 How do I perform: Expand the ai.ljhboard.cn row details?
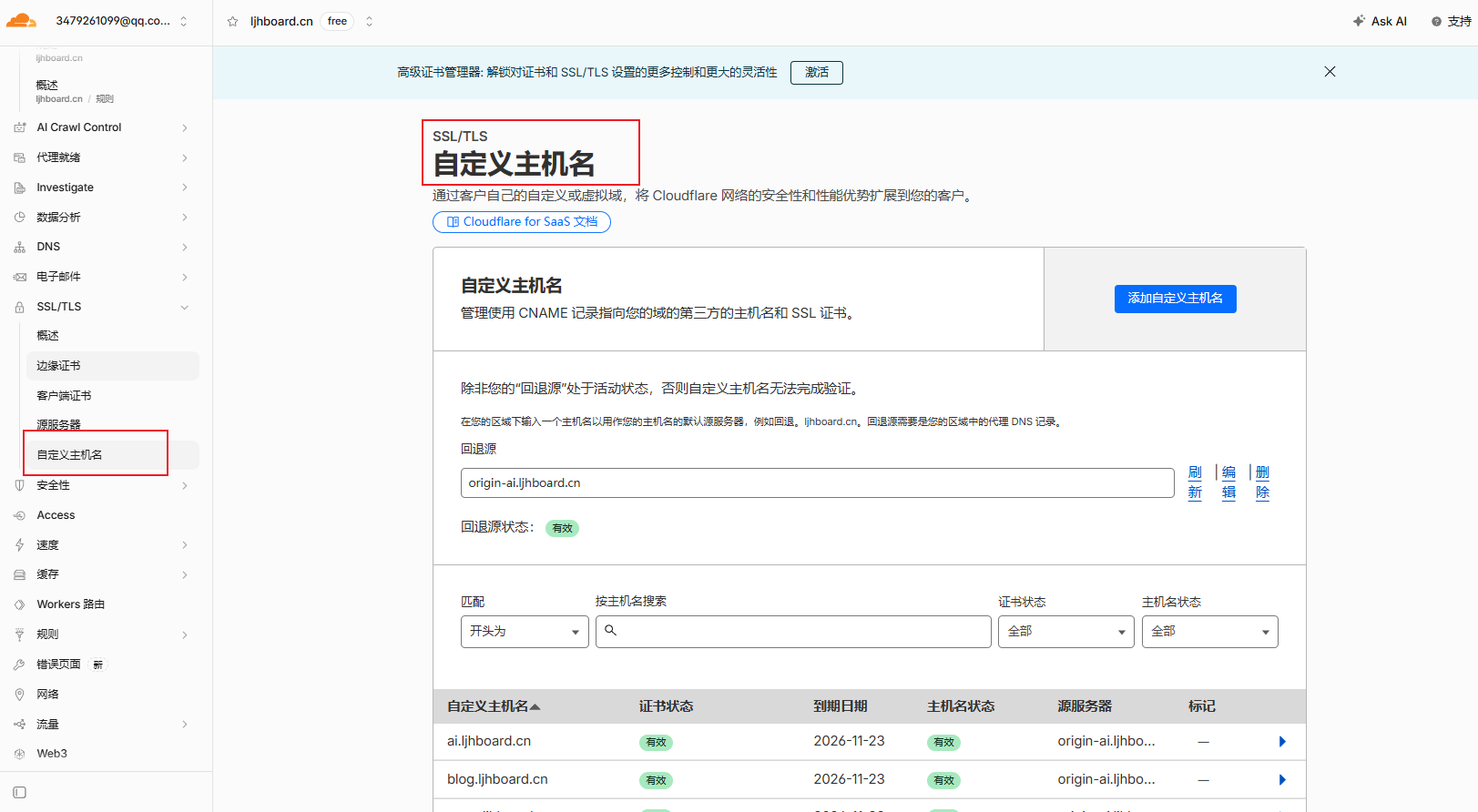pos(1282,742)
